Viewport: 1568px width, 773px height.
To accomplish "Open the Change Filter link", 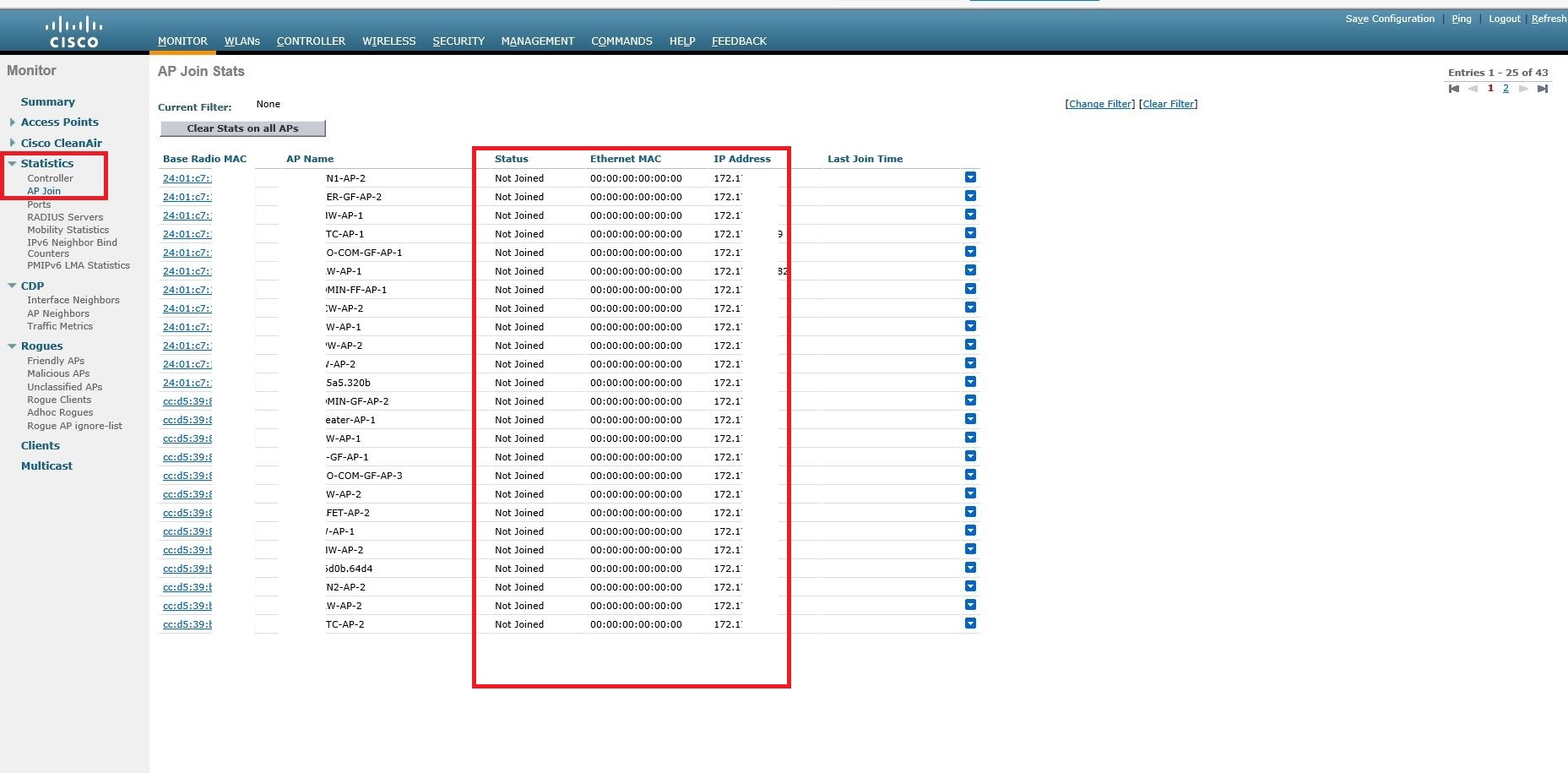I will (x=1100, y=103).
